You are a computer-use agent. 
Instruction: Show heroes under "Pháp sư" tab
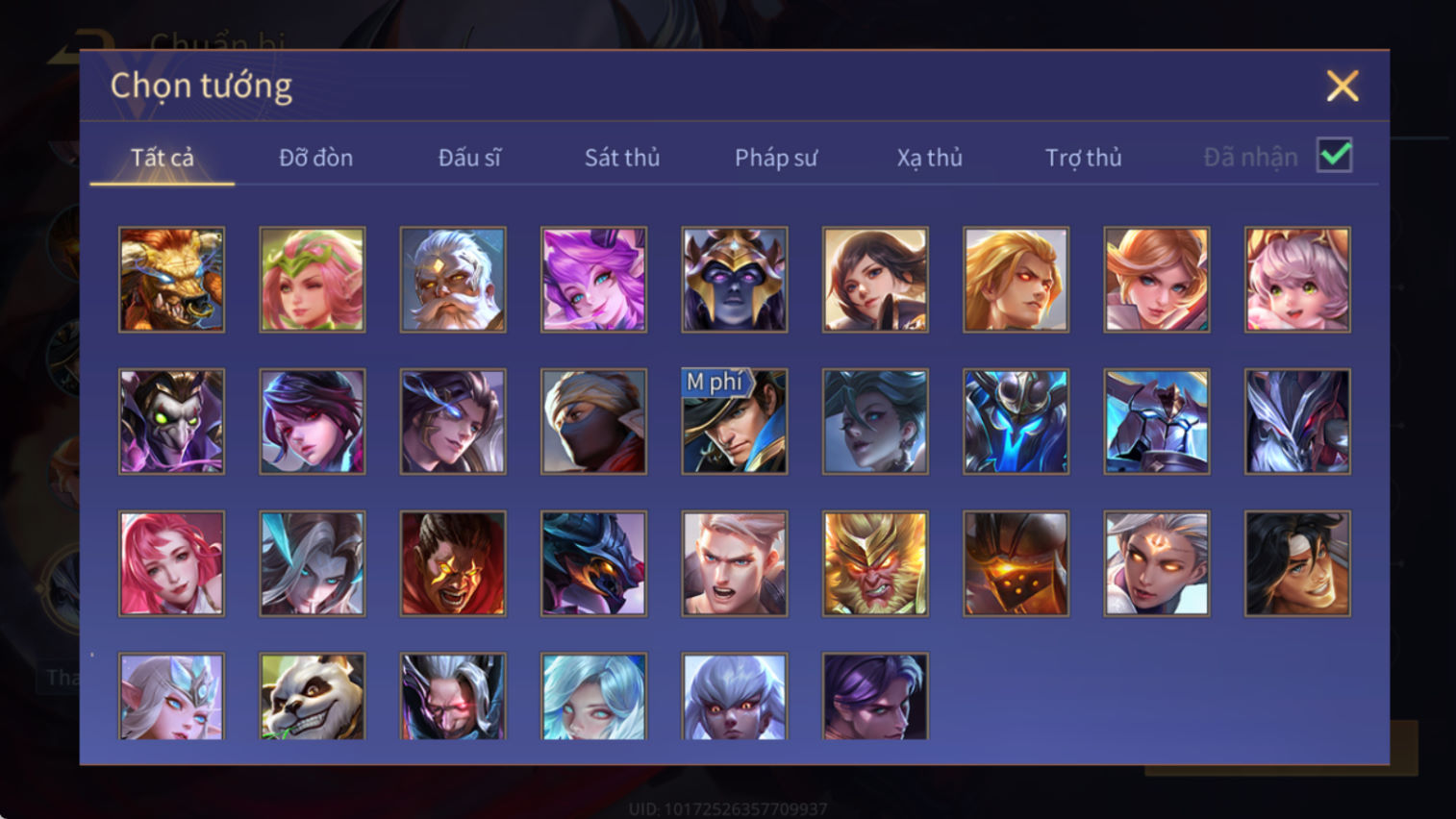pos(776,158)
